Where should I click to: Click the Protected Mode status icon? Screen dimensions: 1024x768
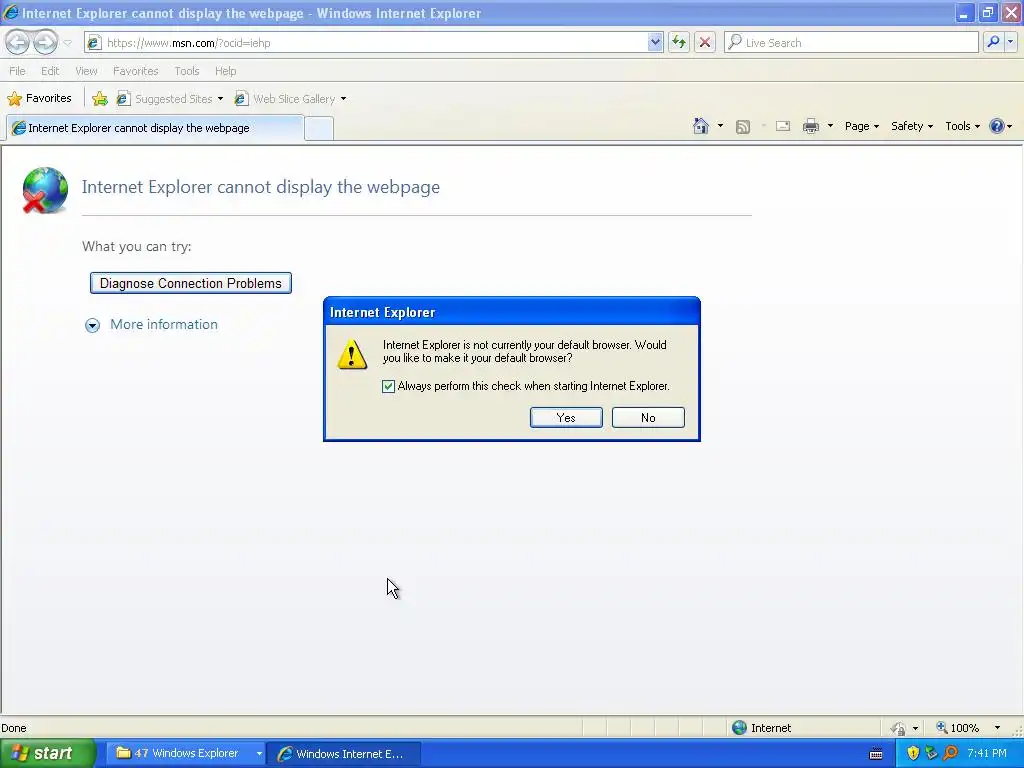899,728
